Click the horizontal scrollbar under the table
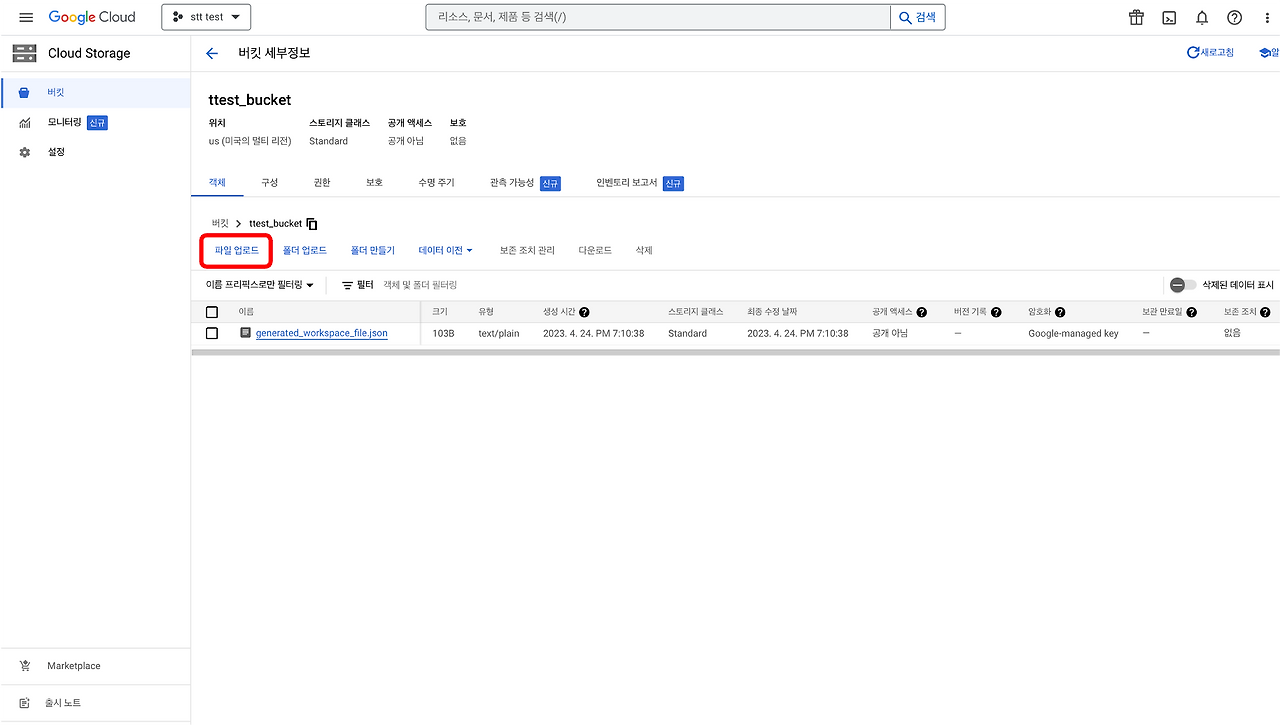Screen dimensions: 1280x725 tap(735, 352)
